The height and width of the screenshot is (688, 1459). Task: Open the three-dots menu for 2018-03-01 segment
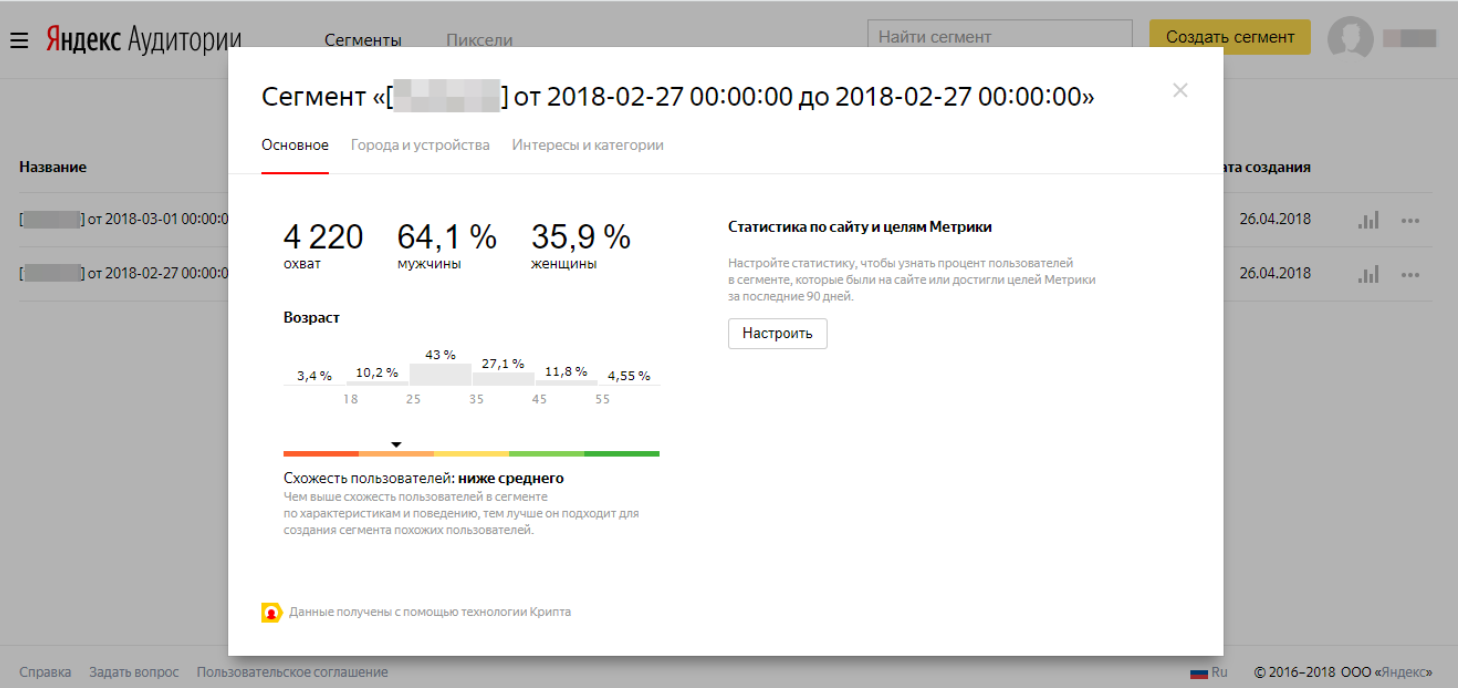1410,221
